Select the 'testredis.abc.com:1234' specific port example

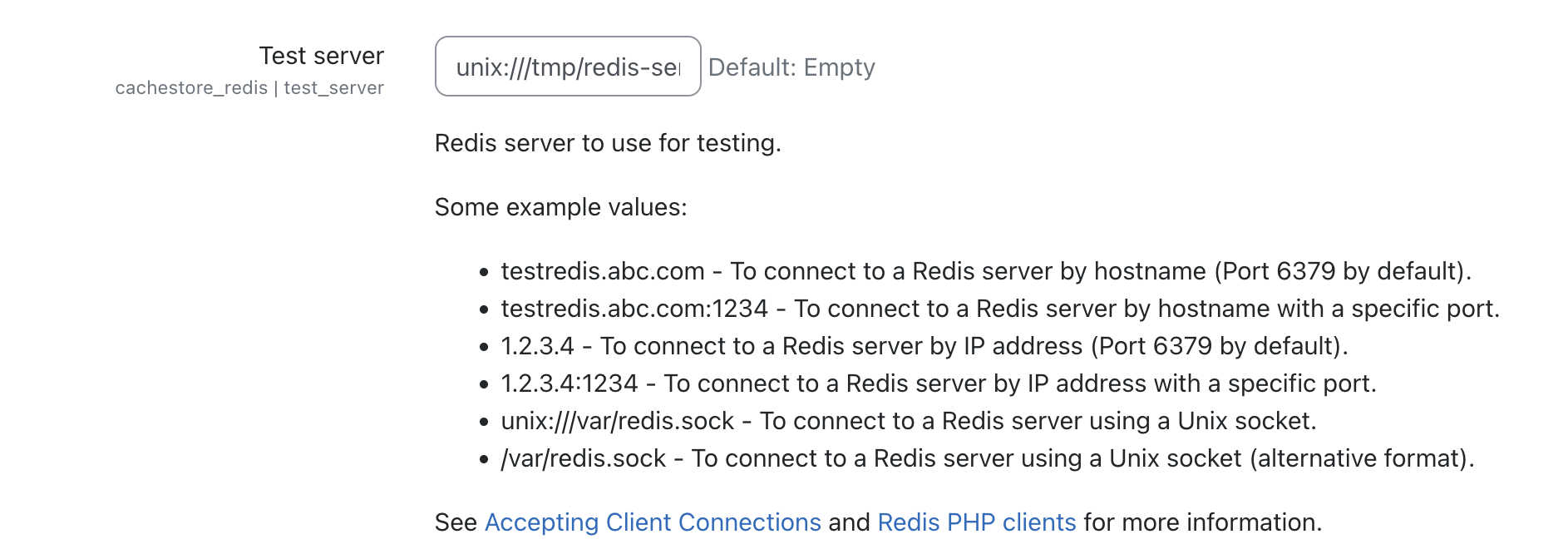point(1000,309)
